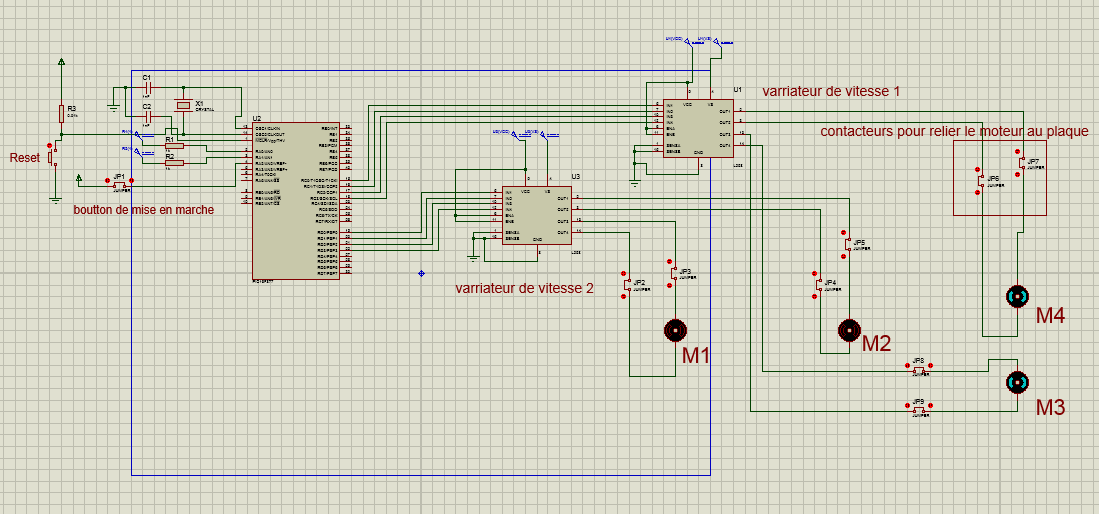Image resolution: width=1099 pixels, height=514 pixels.
Task: Click the ground symbol below U1 sense pins
Action: pos(634,184)
